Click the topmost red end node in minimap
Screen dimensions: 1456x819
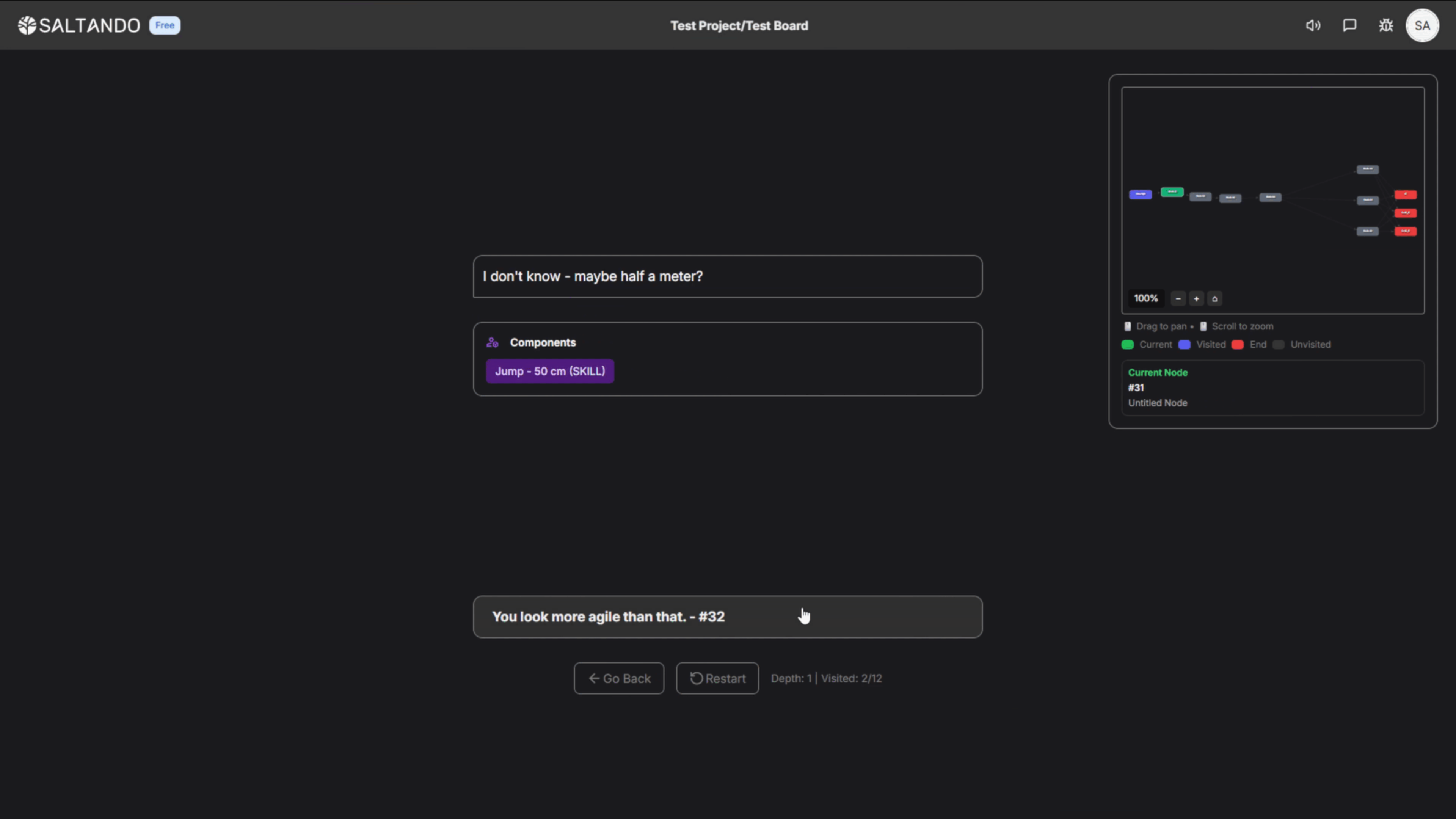tap(1405, 195)
